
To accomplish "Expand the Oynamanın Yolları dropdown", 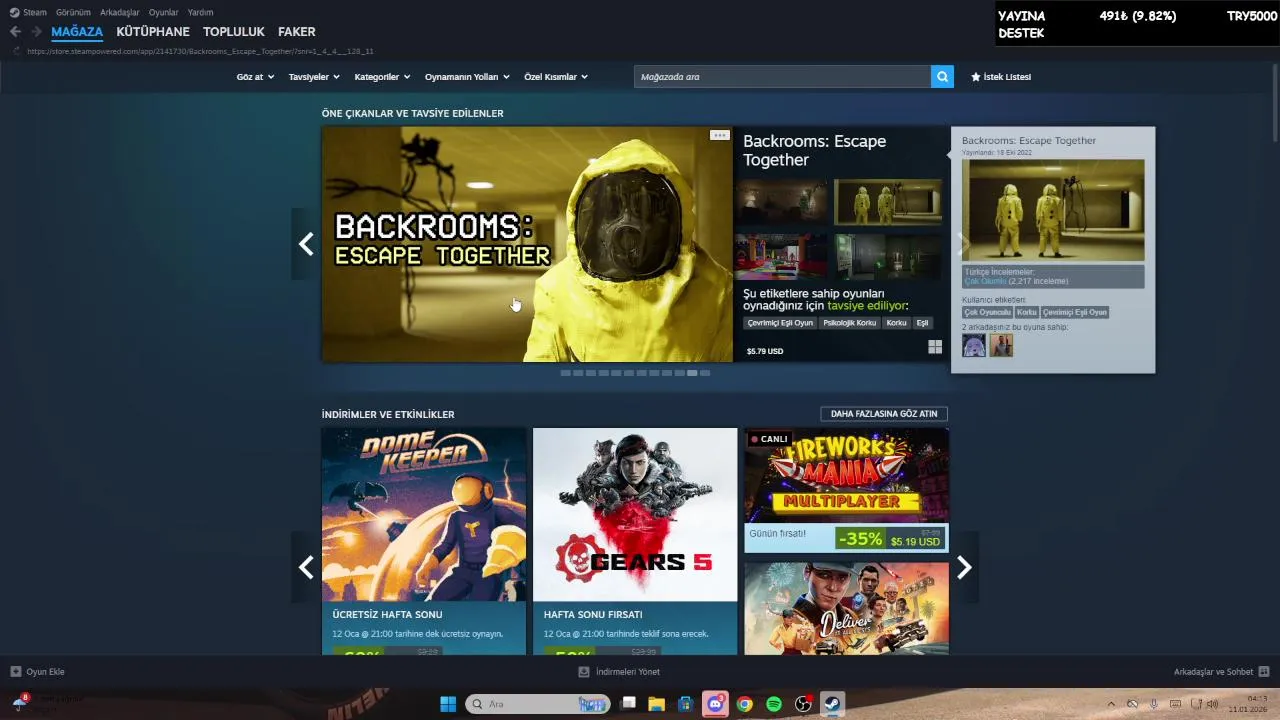I will coord(467,77).
